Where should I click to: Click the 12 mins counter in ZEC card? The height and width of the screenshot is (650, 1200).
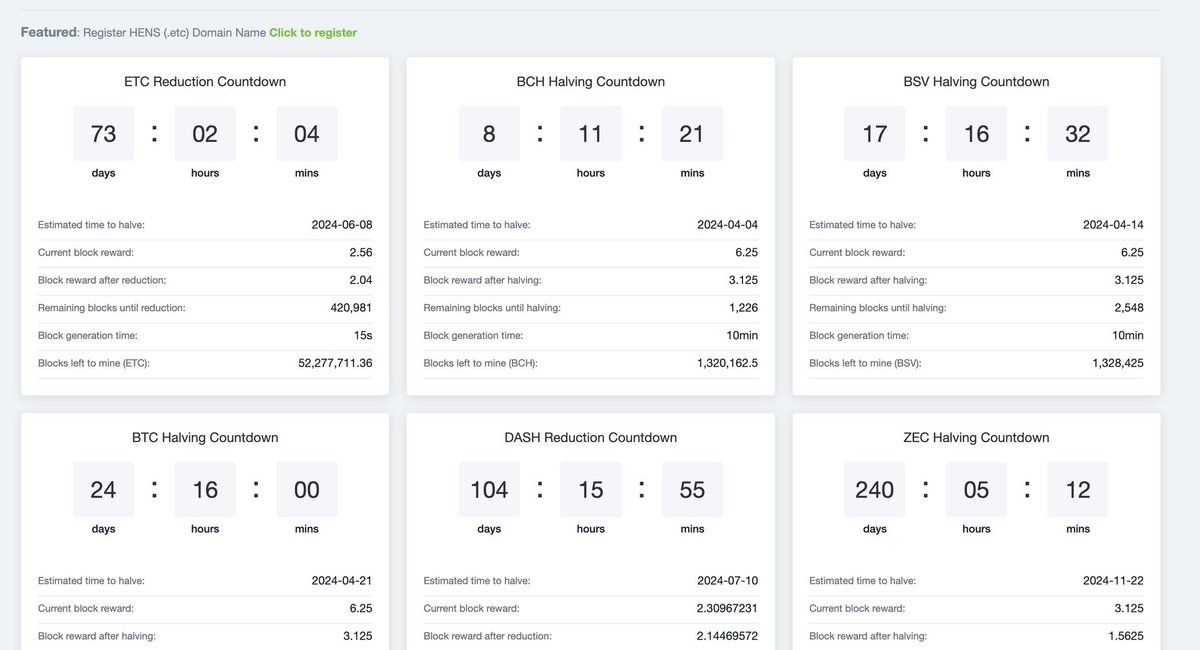point(1078,489)
